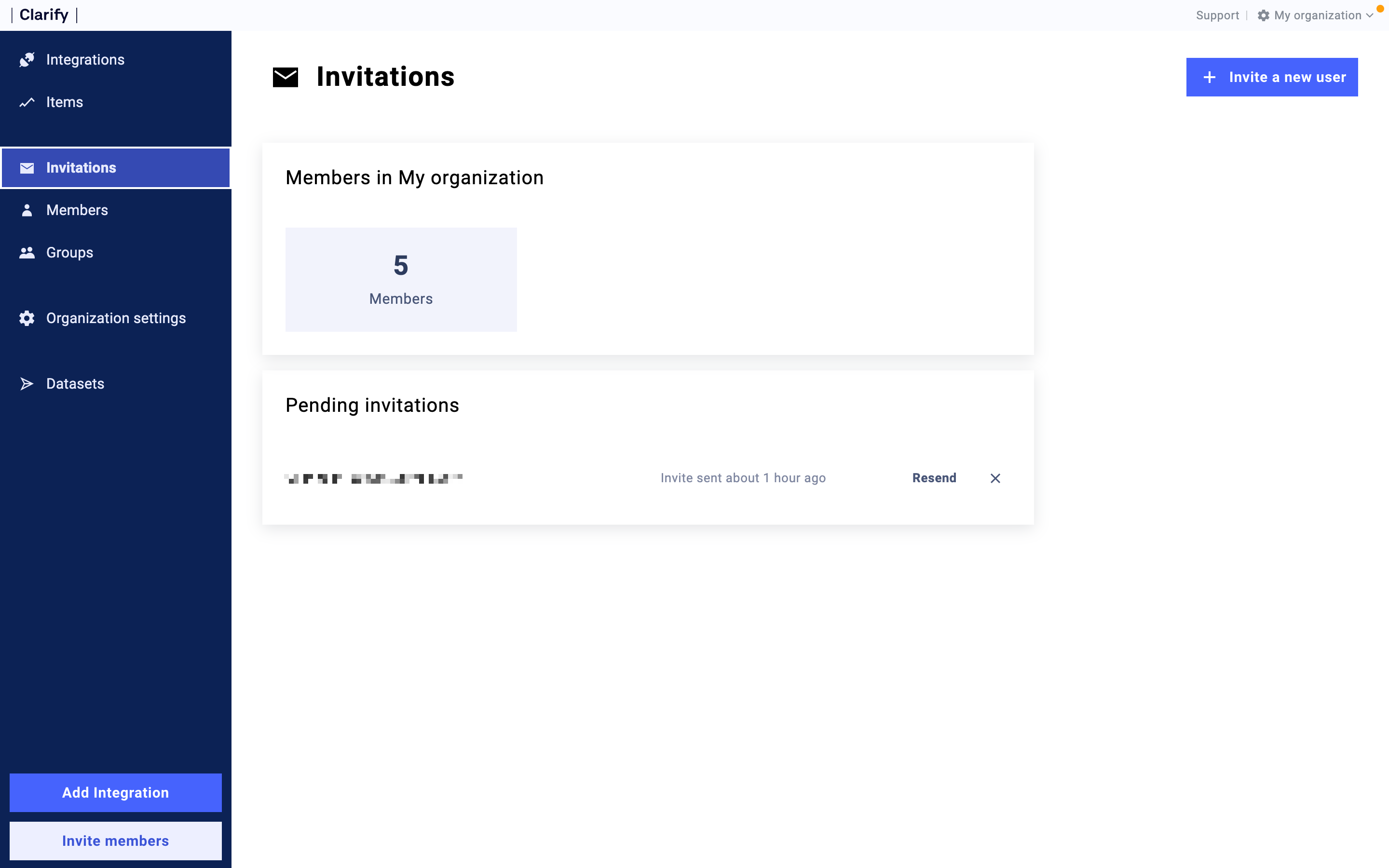Open the Support link

(x=1217, y=15)
